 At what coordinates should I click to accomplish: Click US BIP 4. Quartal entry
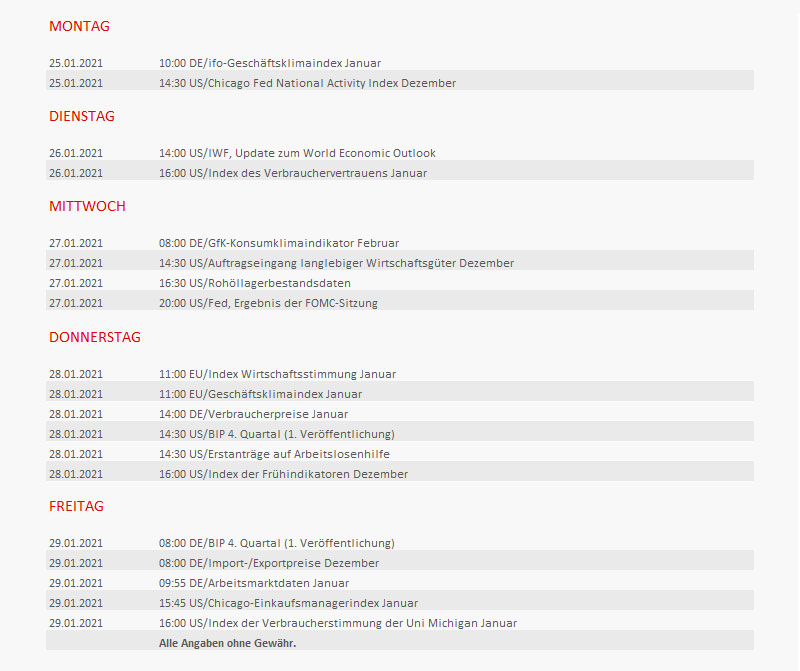click(x=276, y=434)
